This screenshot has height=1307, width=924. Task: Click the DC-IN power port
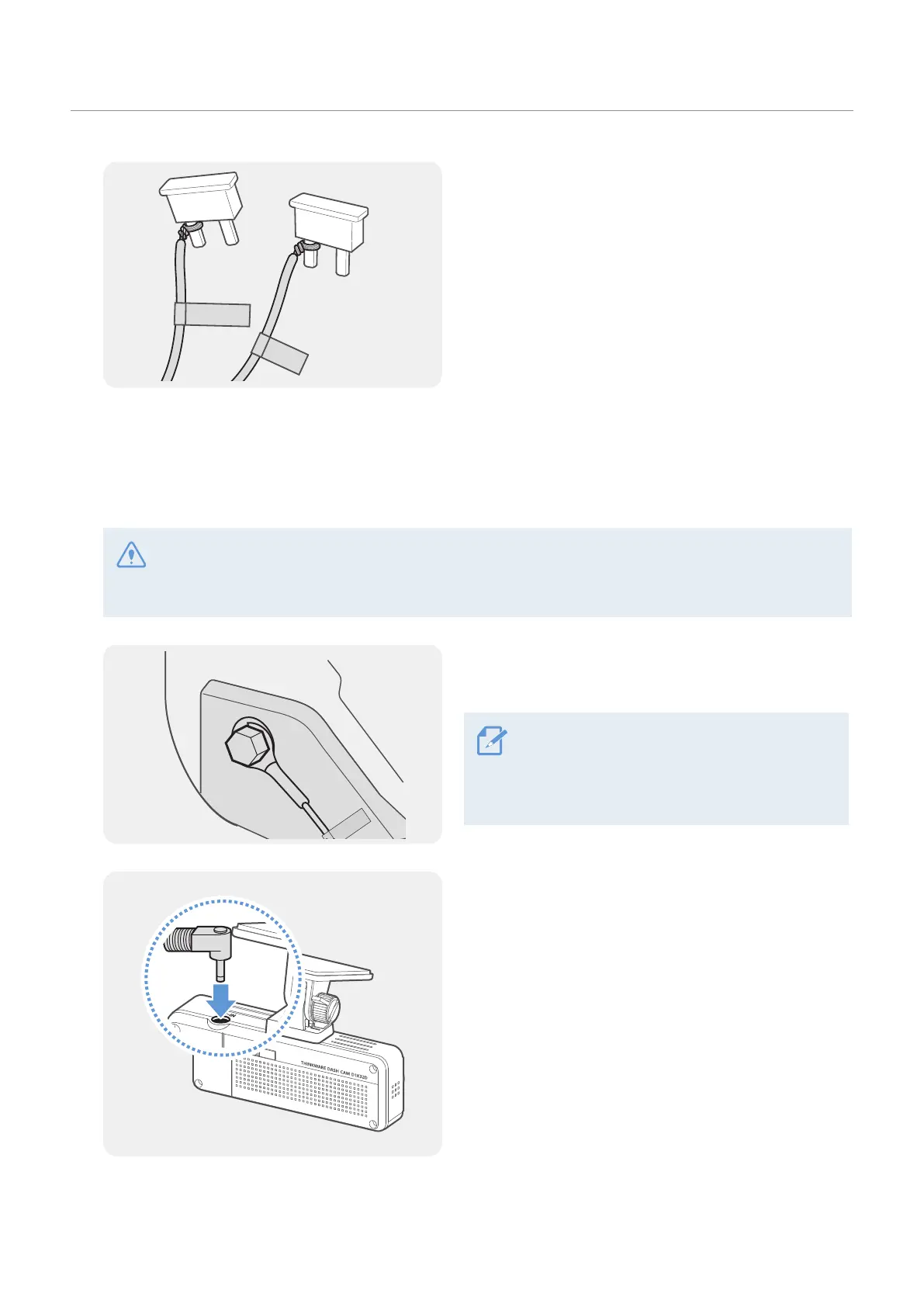[221, 1021]
